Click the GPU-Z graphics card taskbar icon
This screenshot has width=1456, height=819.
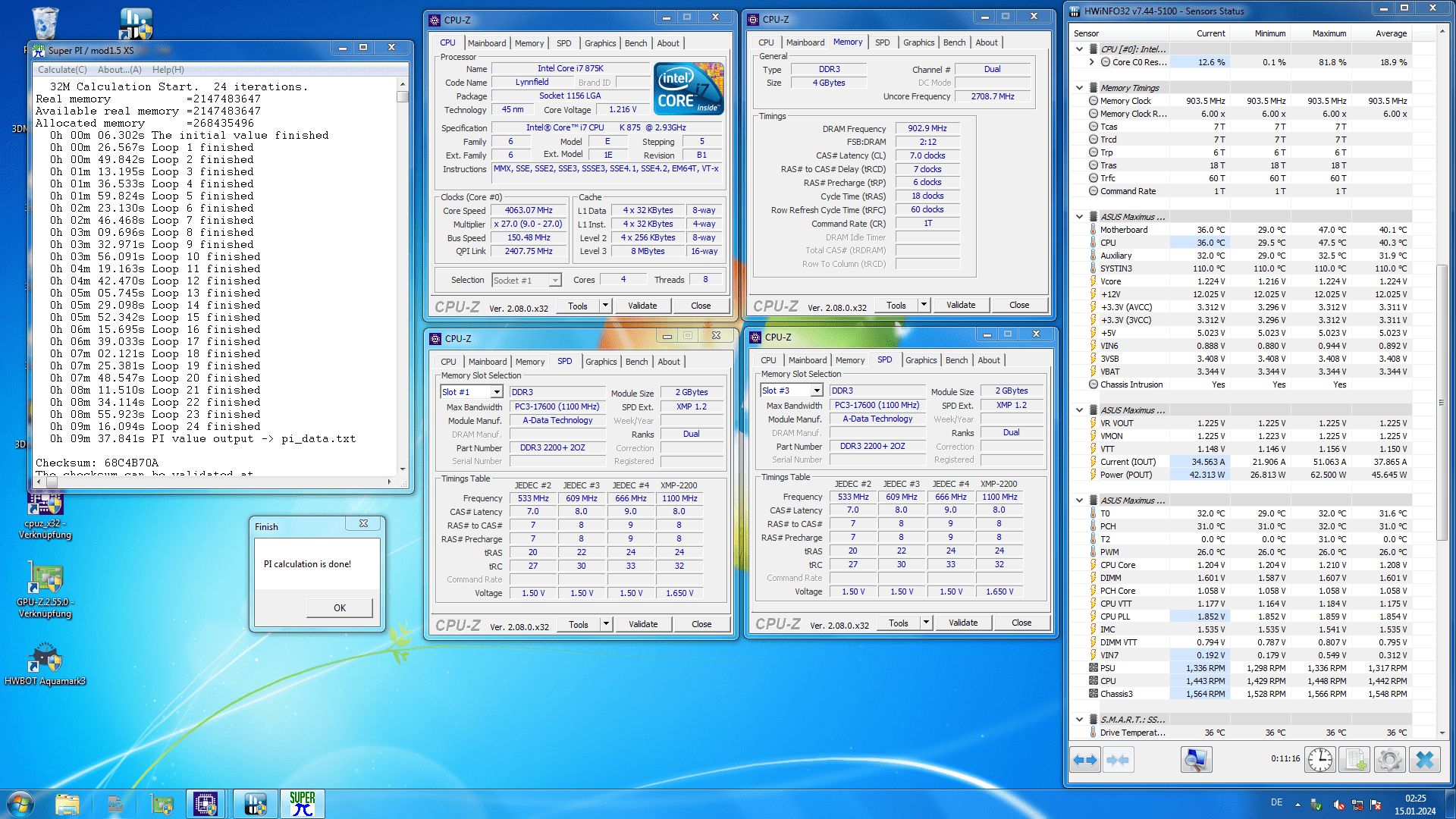[162, 804]
